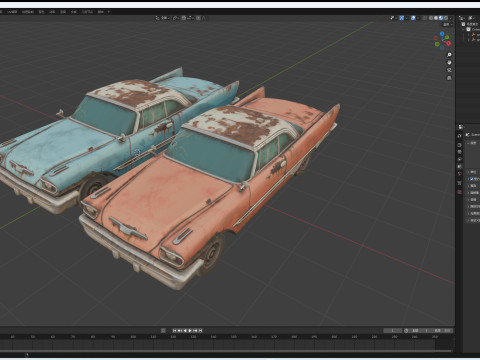Viewport: 480px width, 360px height.
Task: Toggle snapping magnet in viewport header
Action: click(184, 18)
